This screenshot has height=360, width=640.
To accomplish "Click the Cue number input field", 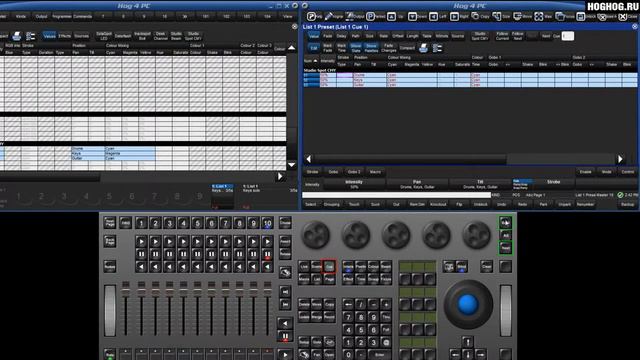I will (x=568, y=36).
